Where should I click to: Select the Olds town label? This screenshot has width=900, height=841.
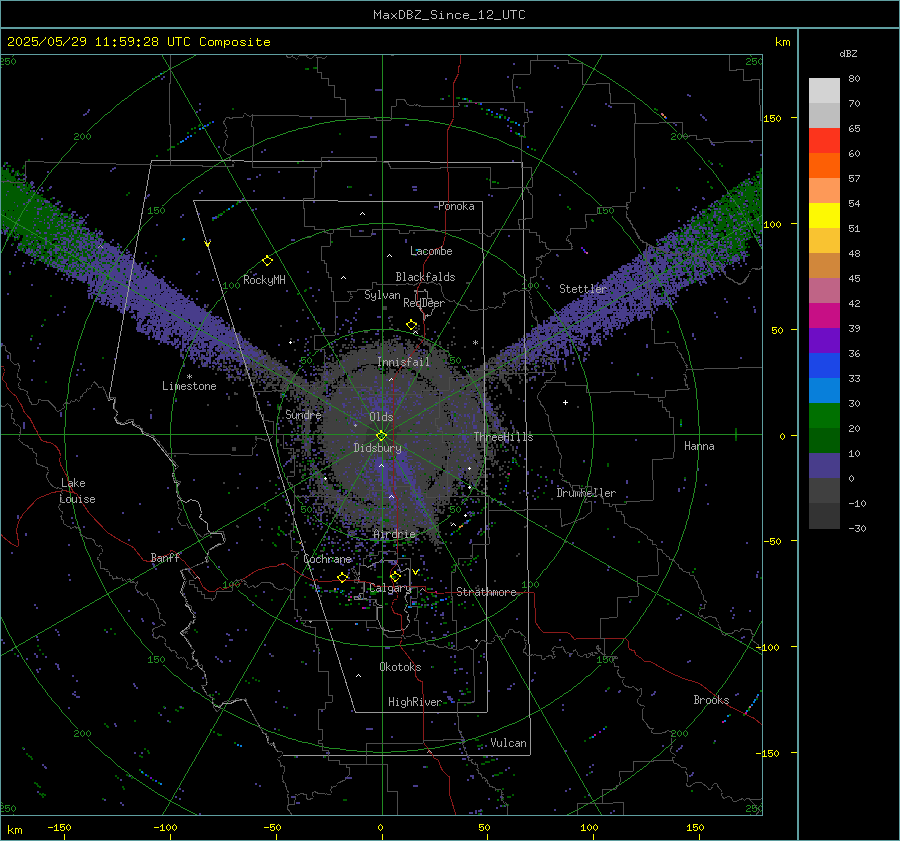point(381,417)
